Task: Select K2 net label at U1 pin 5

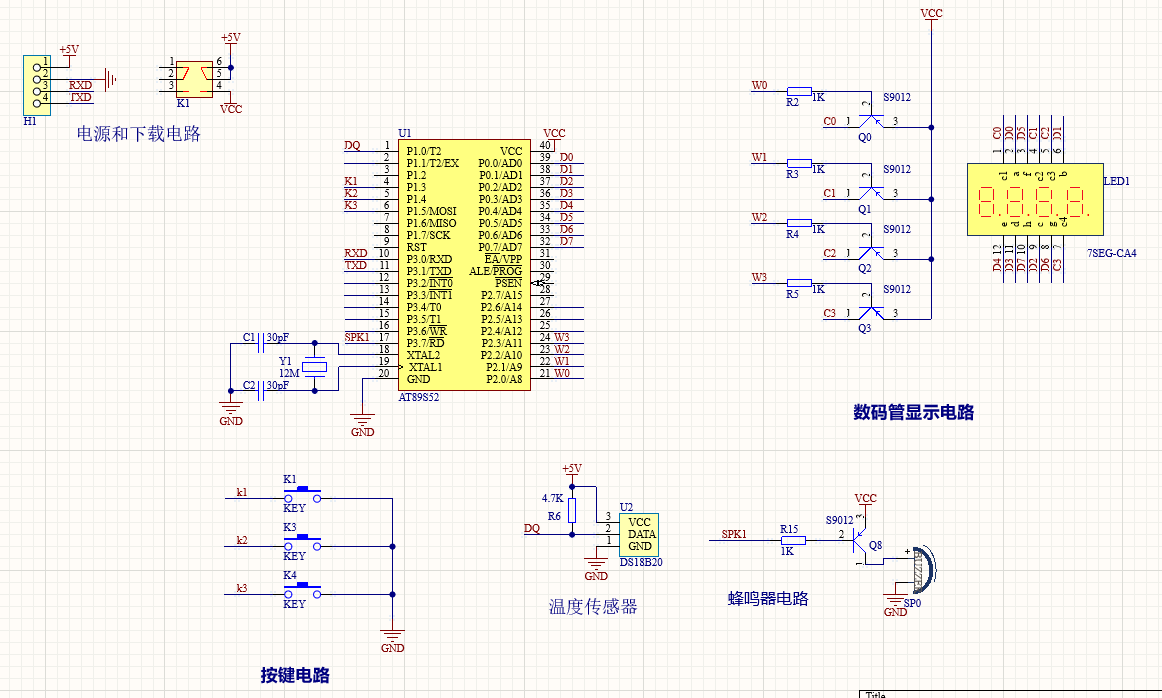Action: pos(351,193)
